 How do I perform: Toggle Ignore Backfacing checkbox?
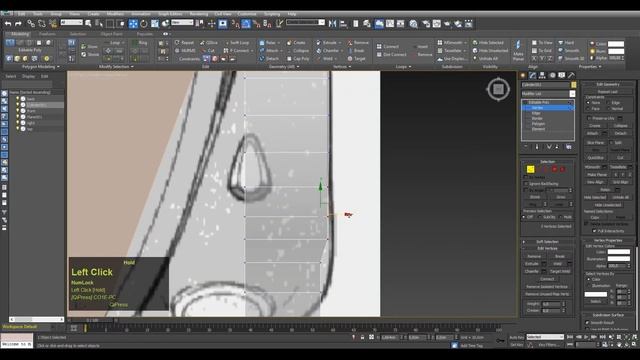tap(526, 184)
